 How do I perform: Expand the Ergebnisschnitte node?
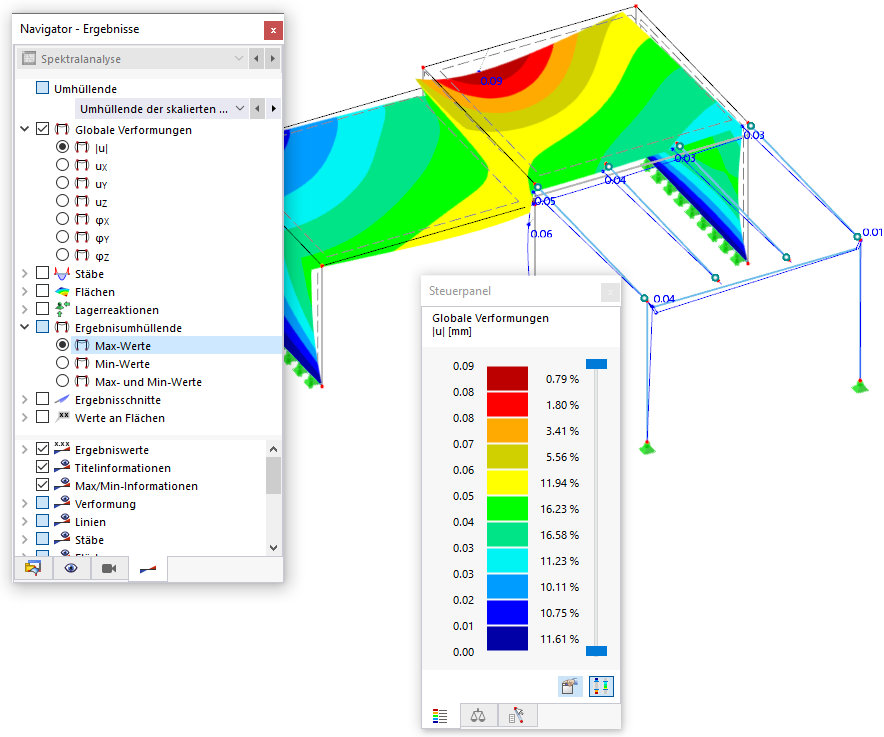click(x=24, y=399)
